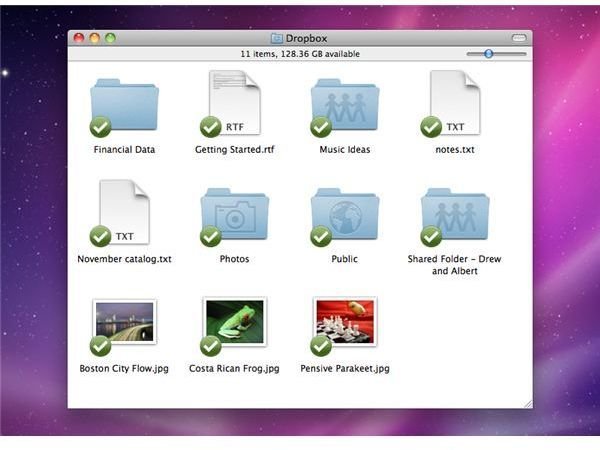The image size is (600, 450).
Task: Click sync checkmark badge on Pensive Parakeet.jpg
Action: pyautogui.click(x=321, y=346)
